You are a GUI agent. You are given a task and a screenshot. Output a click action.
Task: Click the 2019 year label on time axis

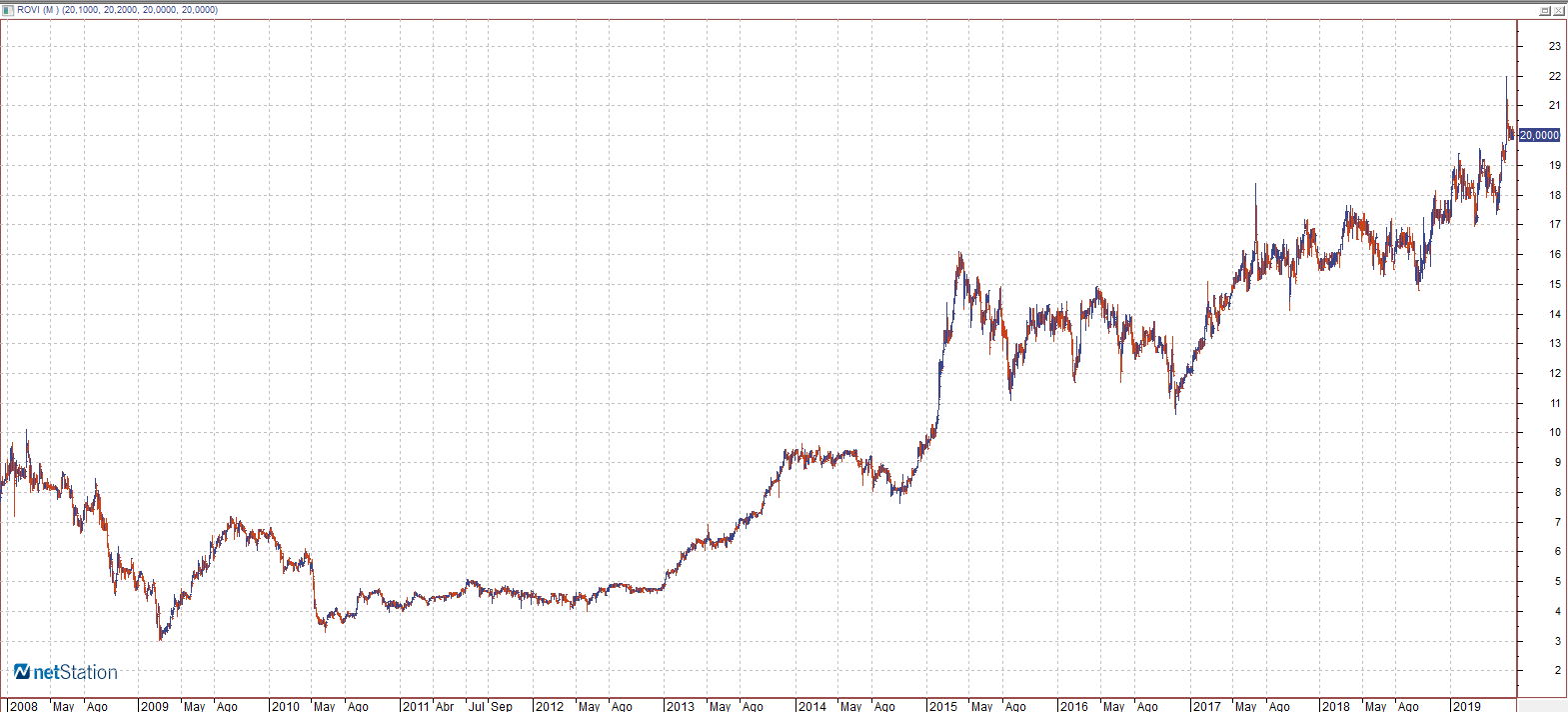click(1467, 706)
